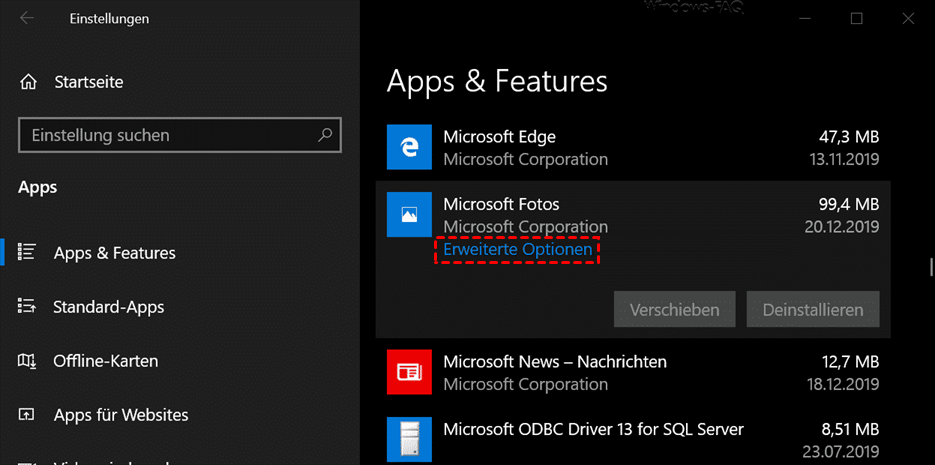Viewport: 935px width, 465px height.
Task: Click the Microsoft News app icon
Action: tap(409, 372)
